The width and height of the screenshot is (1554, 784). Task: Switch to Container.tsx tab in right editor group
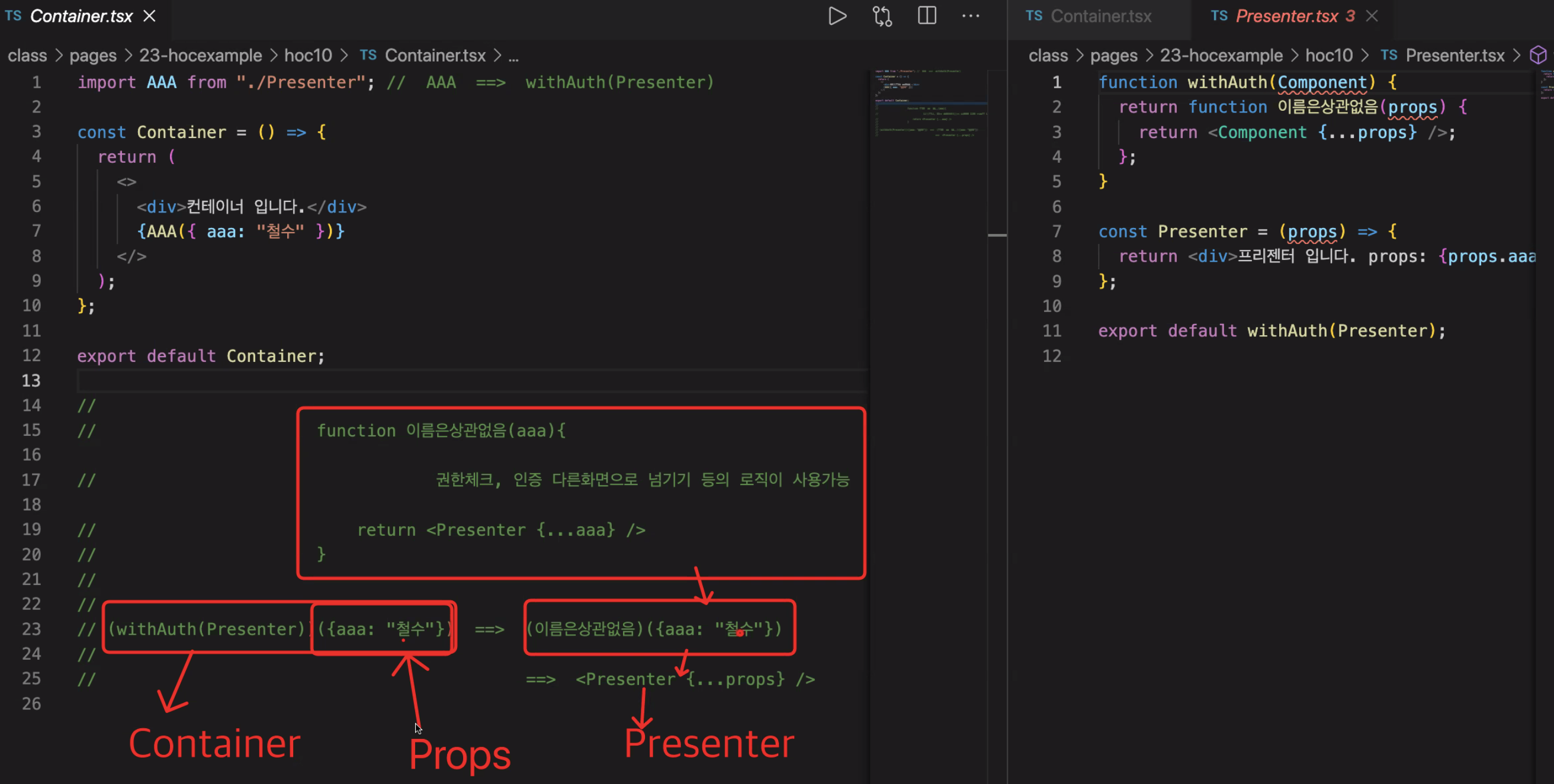[x=1100, y=16]
